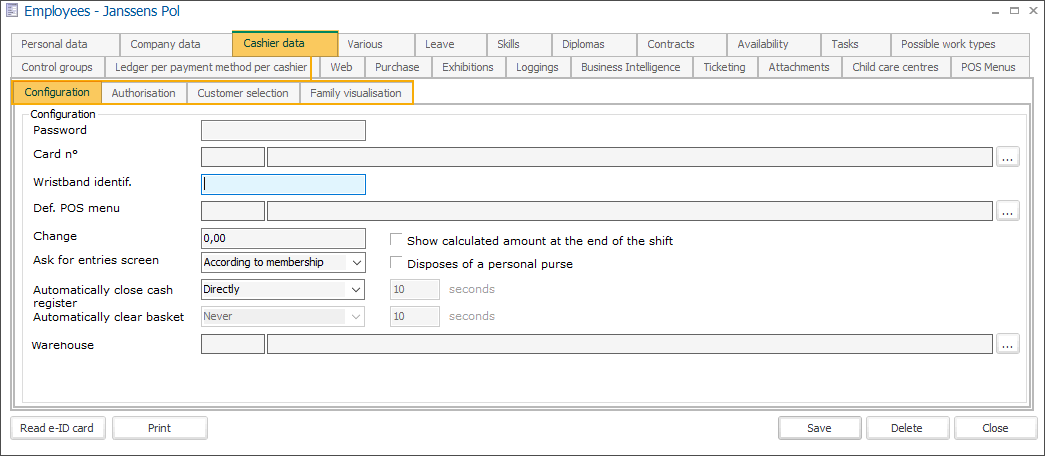Open the Purchase tab
Viewport: 1045px width, 456px height.
click(398, 67)
